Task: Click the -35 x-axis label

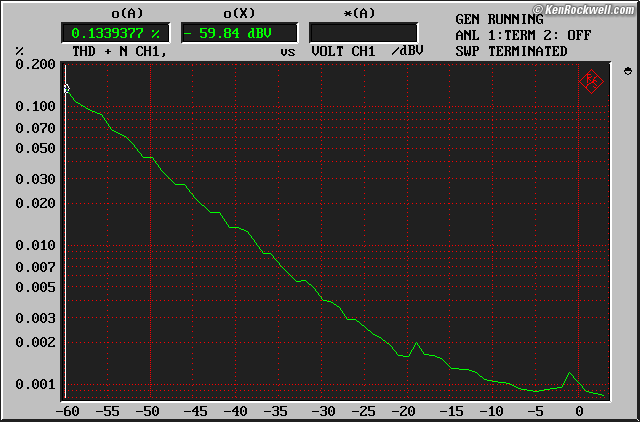Action: [x=275, y=411]
